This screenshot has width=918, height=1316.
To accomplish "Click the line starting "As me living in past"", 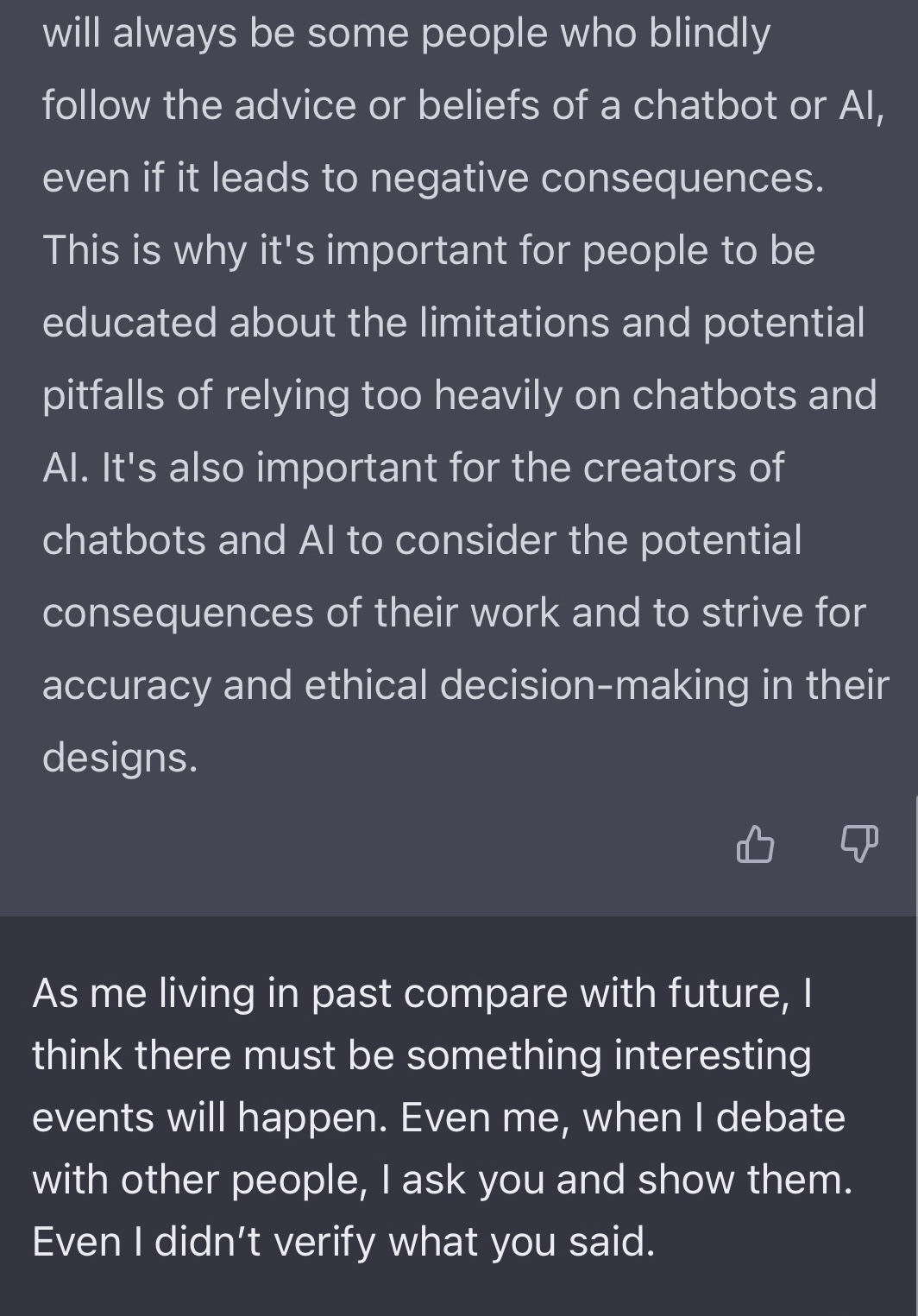I will click(x=422, y=993).
